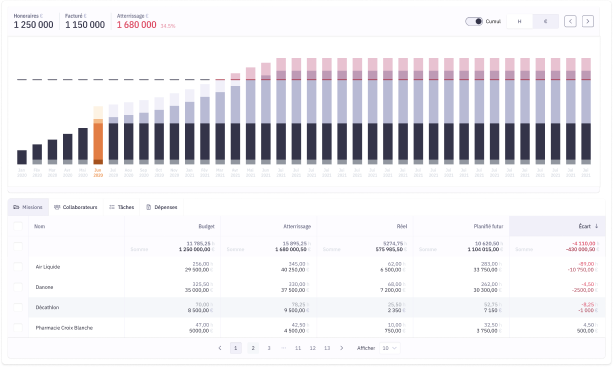Click the Honoraires value 1 250 000
614x367 pixels.
34,25
